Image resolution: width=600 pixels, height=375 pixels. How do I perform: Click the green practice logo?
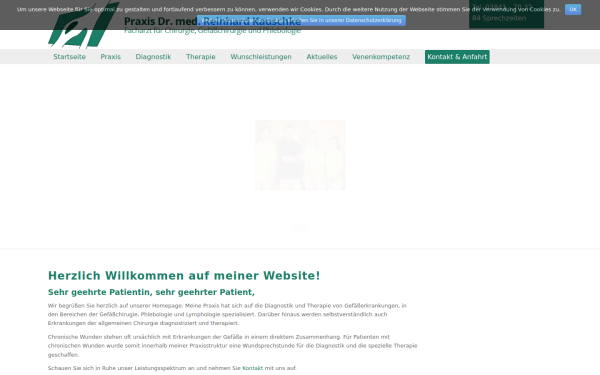[83, 24]
